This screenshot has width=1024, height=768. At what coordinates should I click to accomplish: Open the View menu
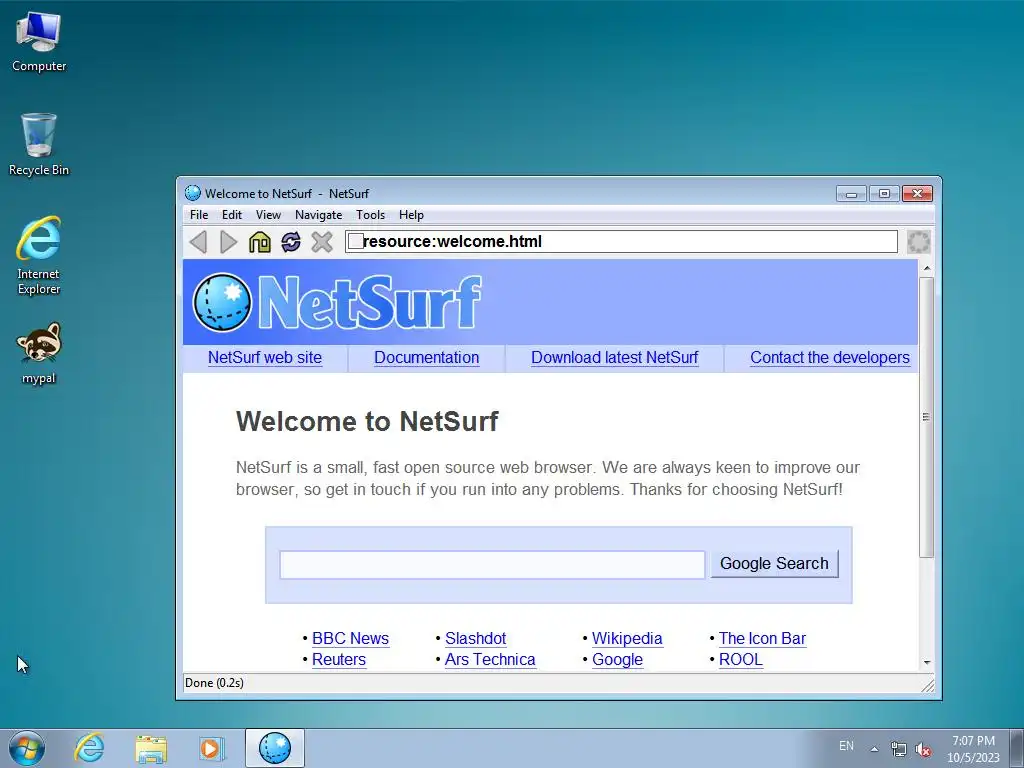(x=268, y=215)
